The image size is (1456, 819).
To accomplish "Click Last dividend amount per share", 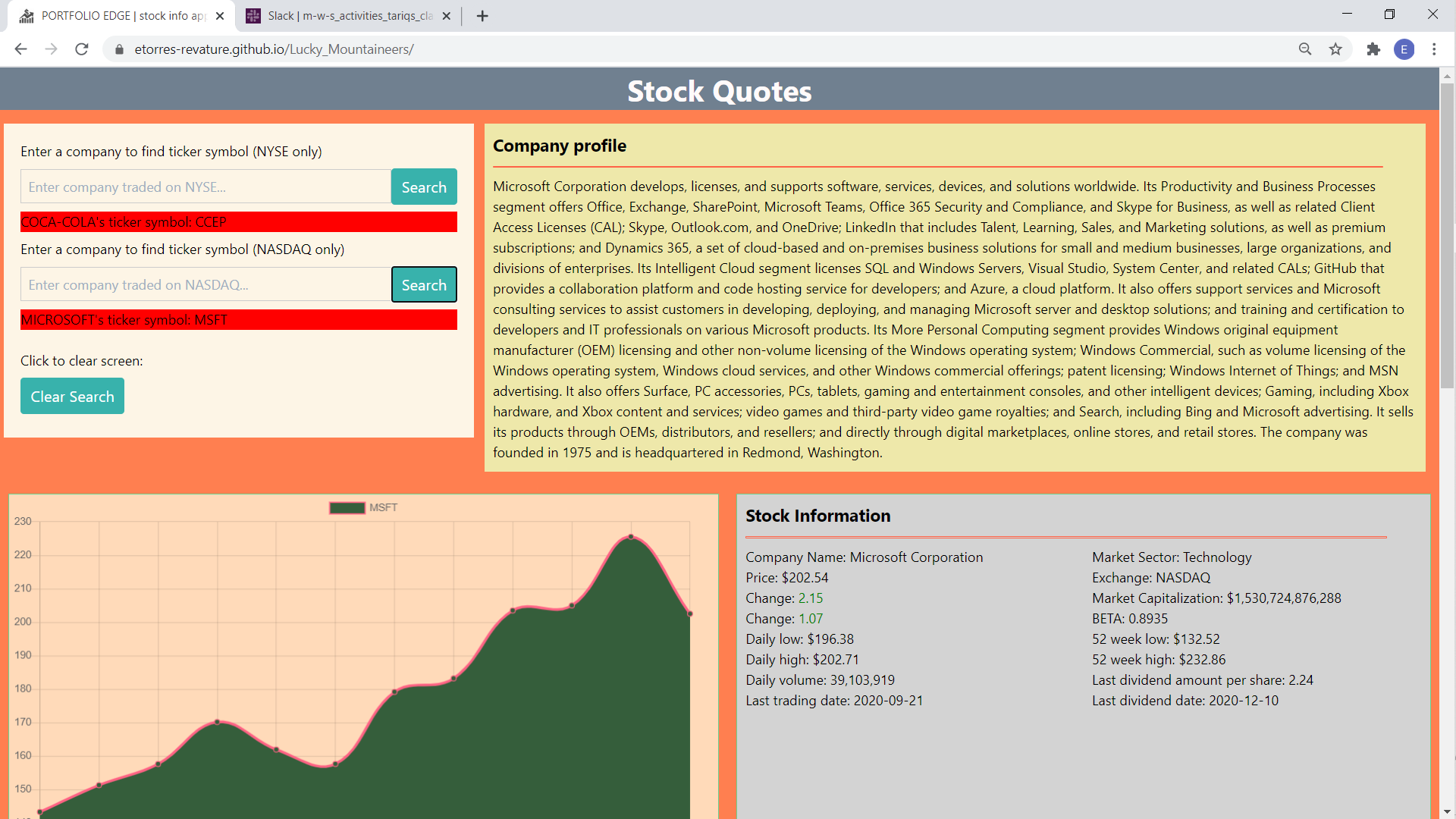I will click(1203, 680).
